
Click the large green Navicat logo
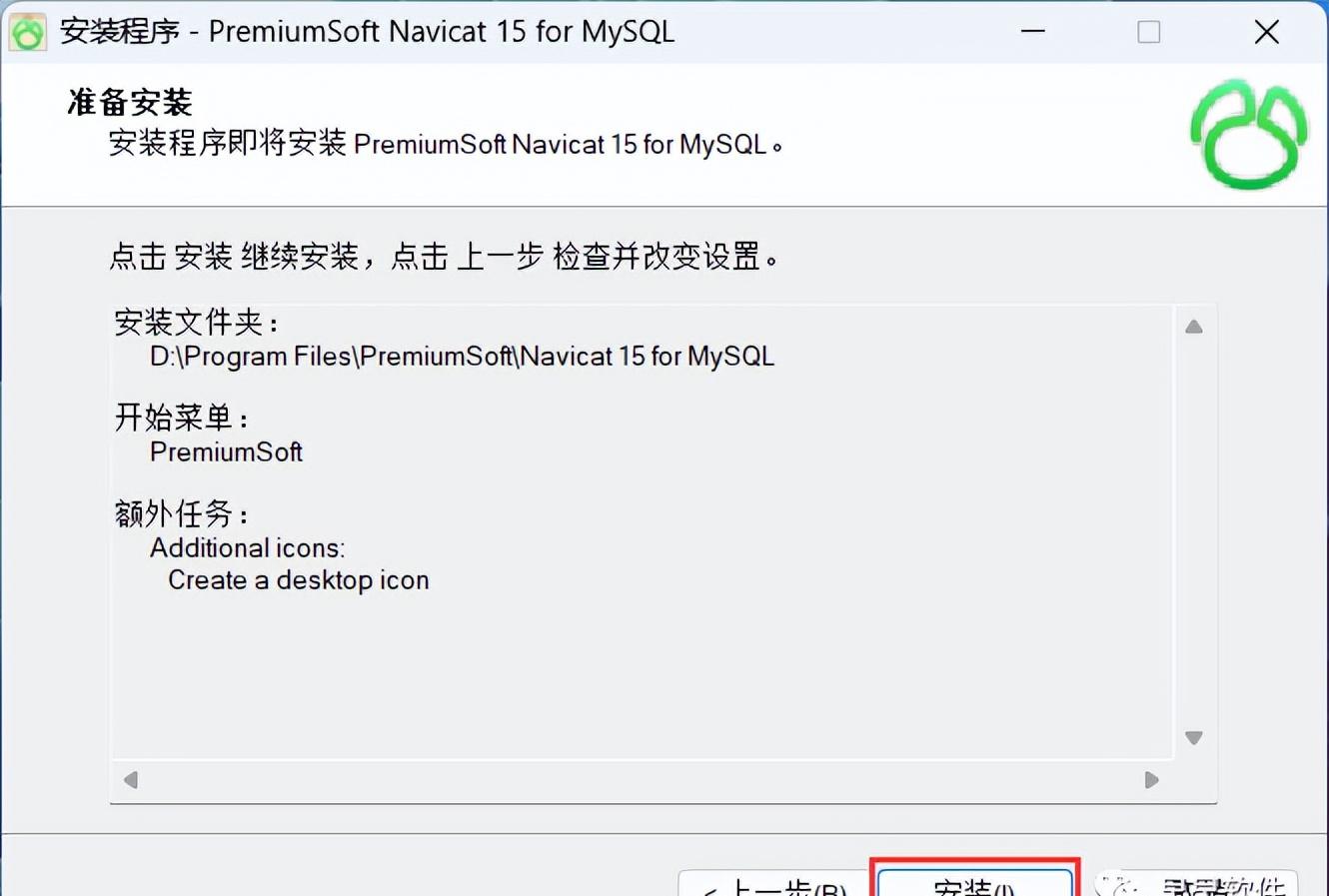point(1249,136)
